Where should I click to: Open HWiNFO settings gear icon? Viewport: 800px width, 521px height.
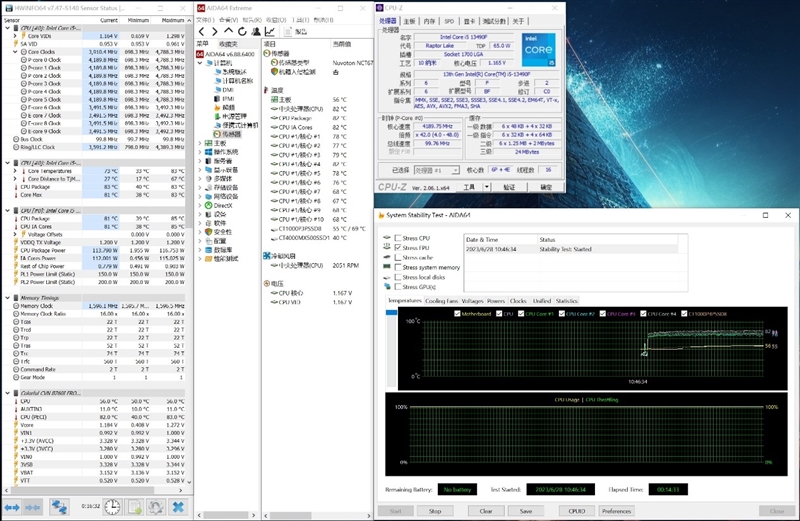pos(156,507)
